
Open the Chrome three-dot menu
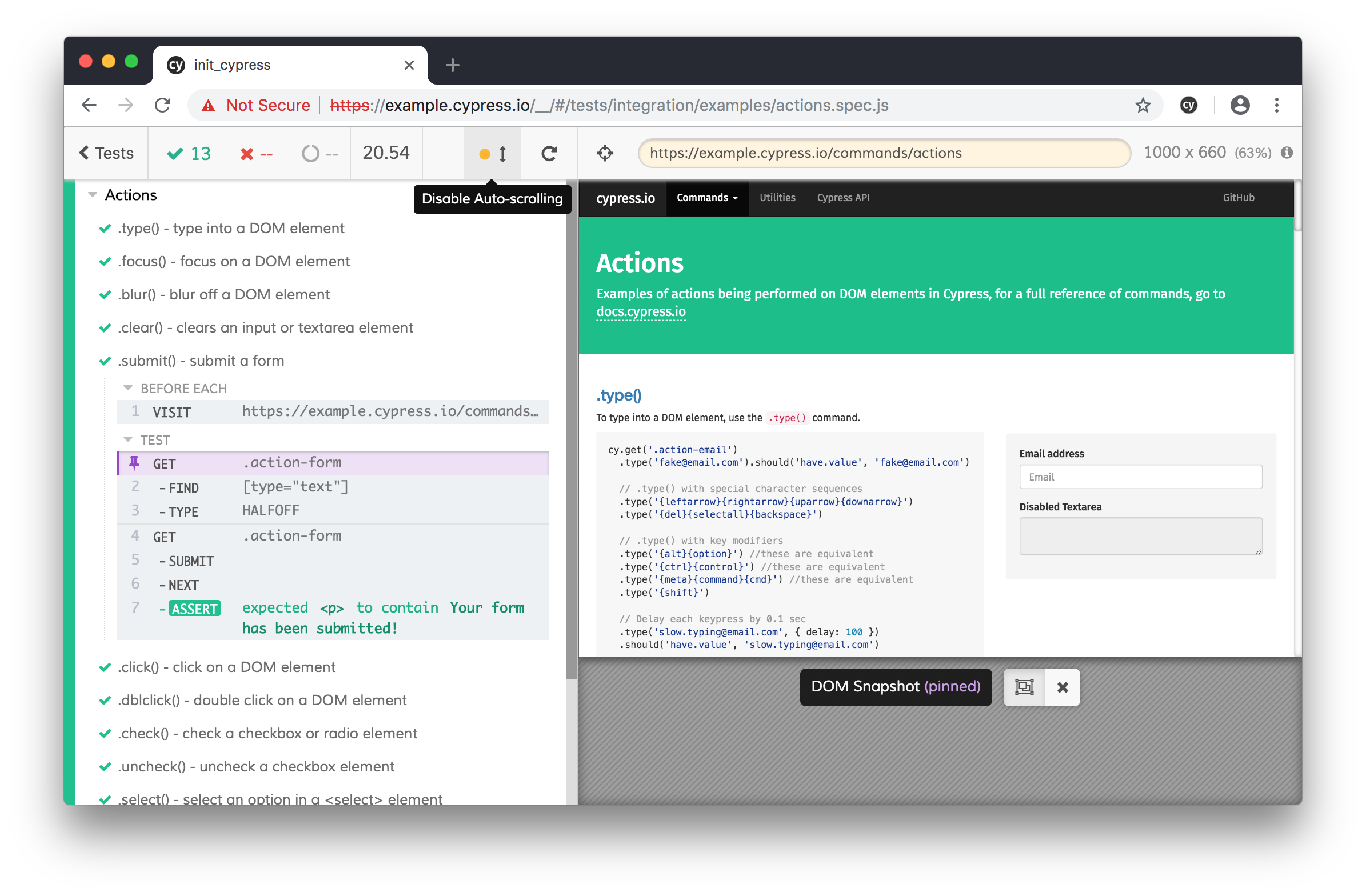coord(1276,106)
